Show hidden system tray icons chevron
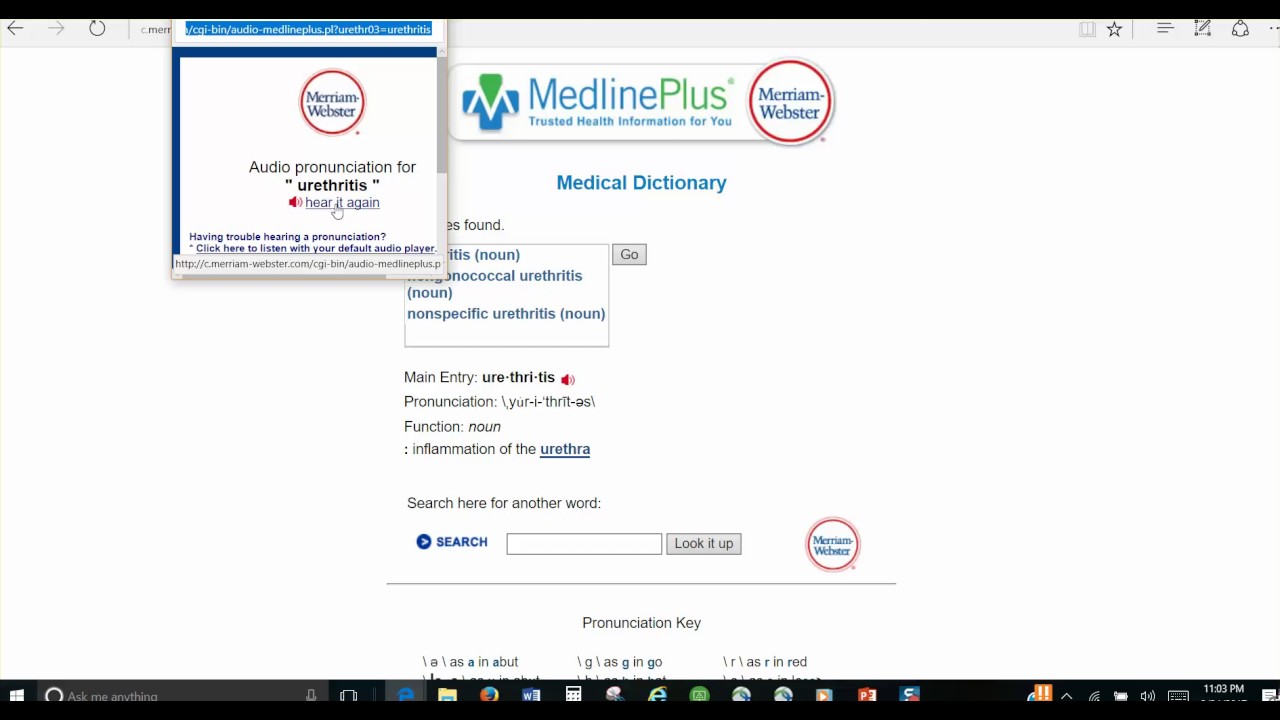 pyautogui.click(x=1067, y=697)
